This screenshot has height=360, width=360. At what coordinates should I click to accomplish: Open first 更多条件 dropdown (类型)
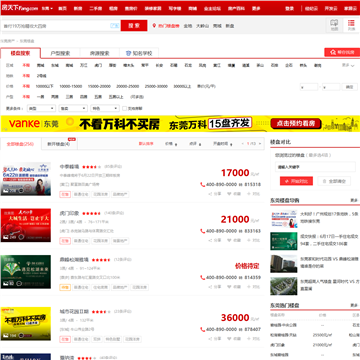(x=42, y=108)
